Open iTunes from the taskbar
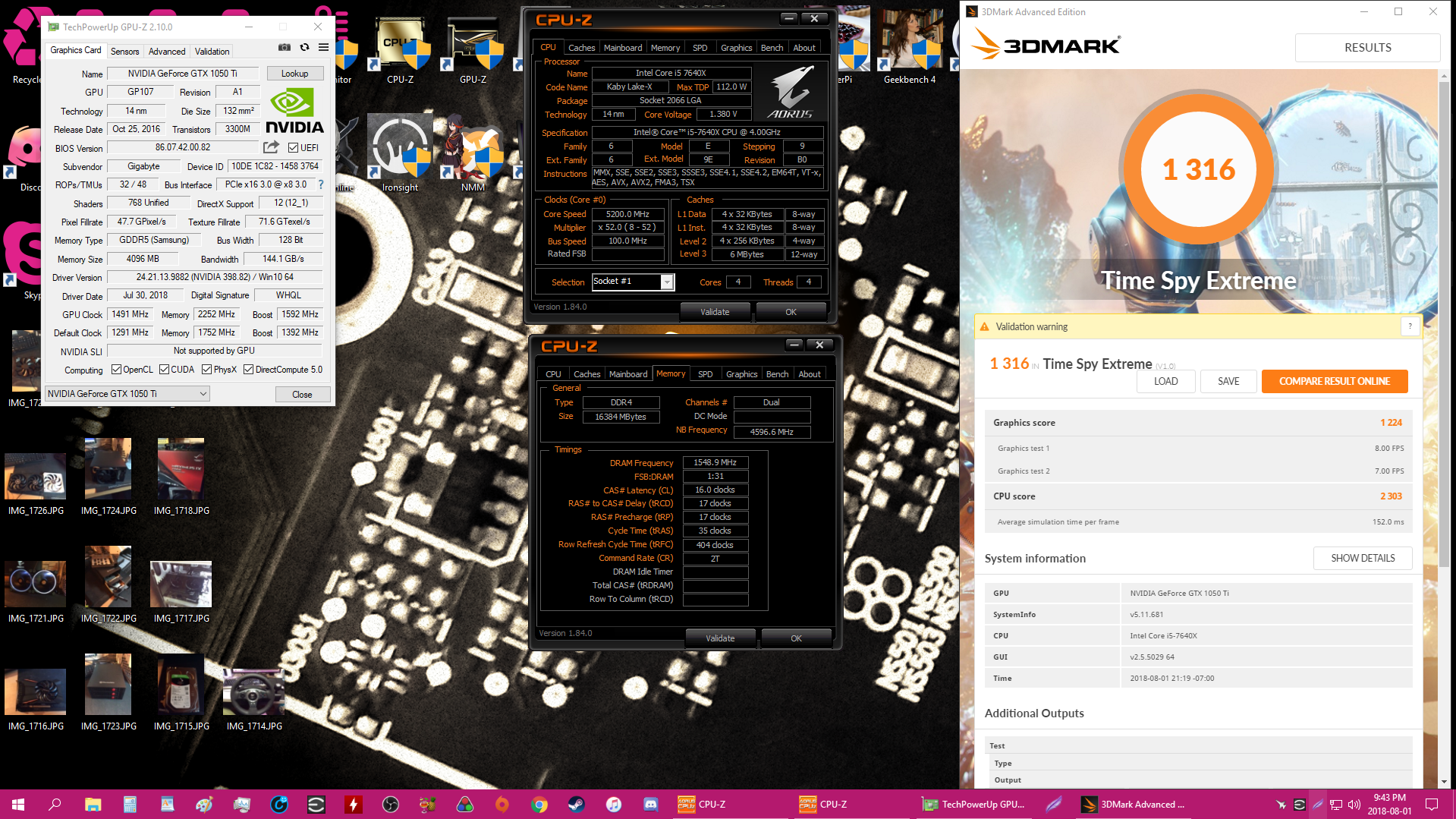The width and height of the screenshot is (1456, 819). [614, 804]
